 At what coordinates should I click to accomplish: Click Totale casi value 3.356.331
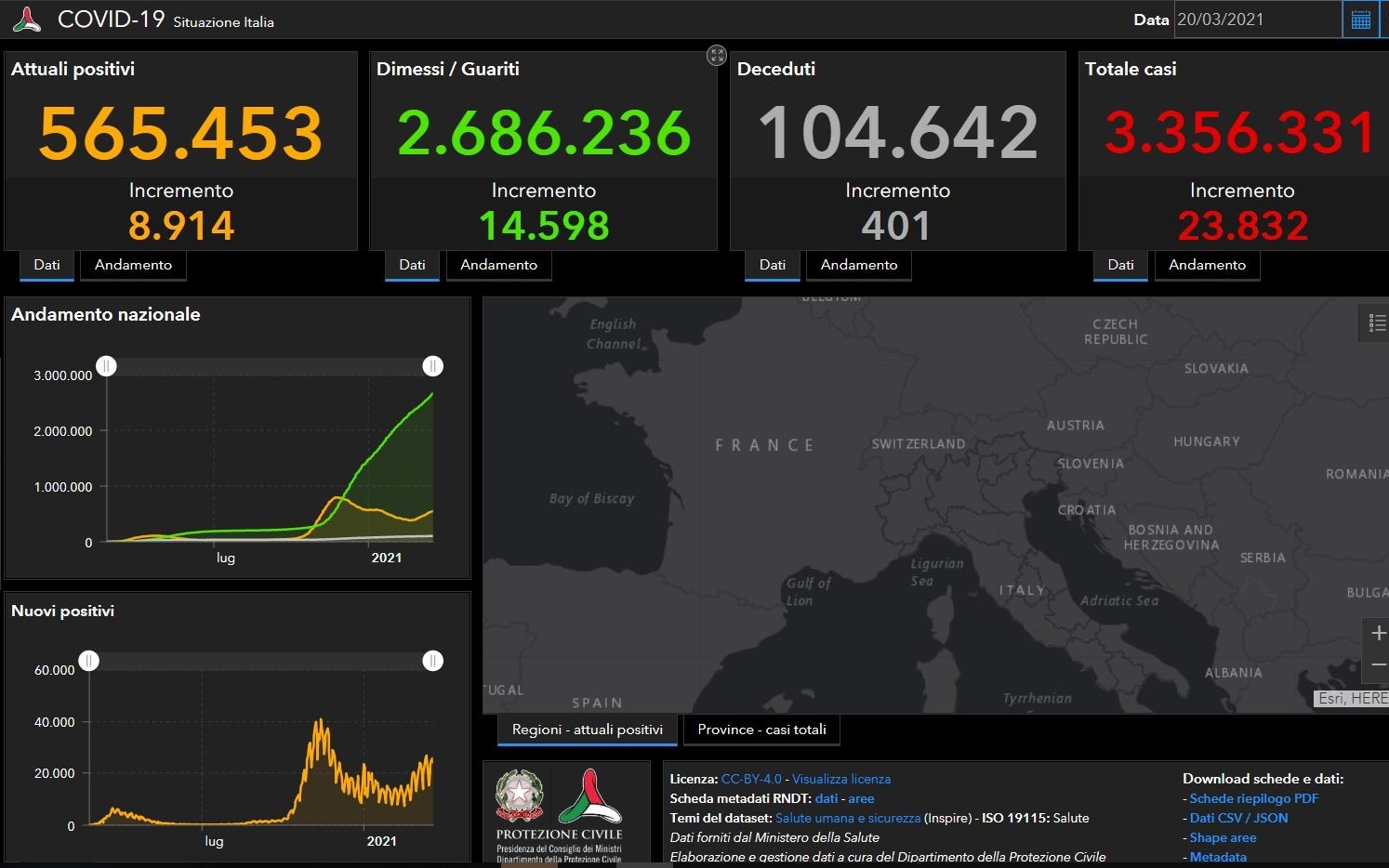pos(1241,133)
